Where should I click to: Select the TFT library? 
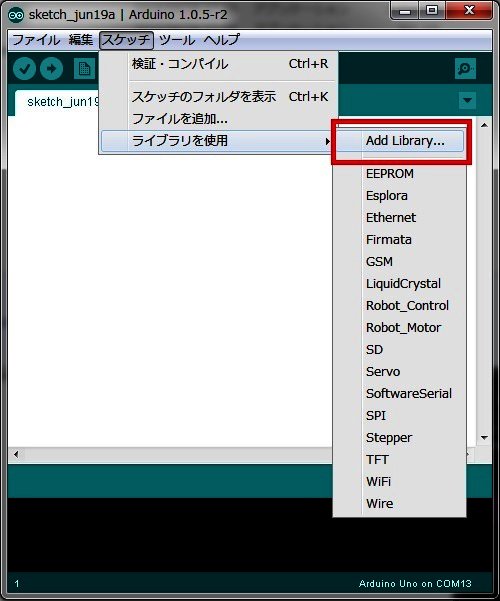click(x=400, y=460)
